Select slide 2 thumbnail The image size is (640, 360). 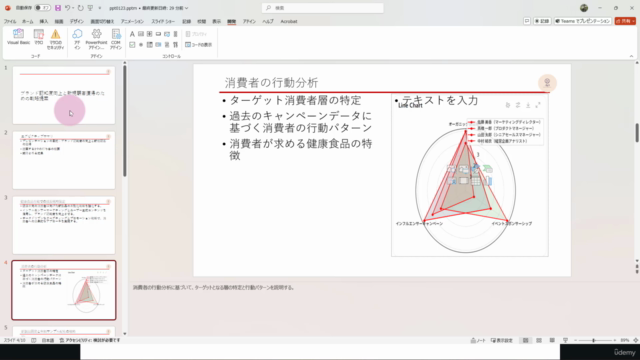(64, 160)
